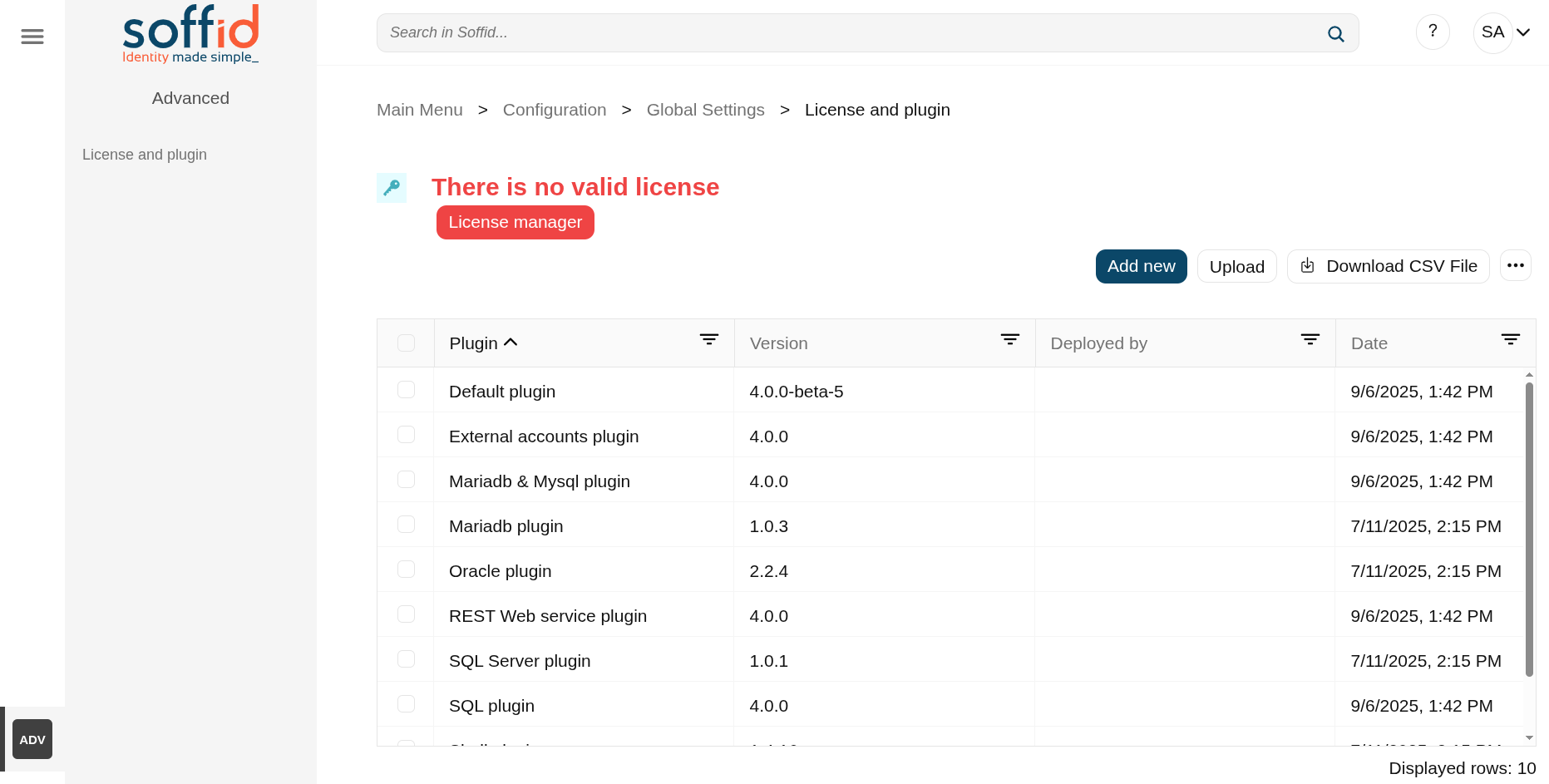Click the table's vertical scrollbar
The width and height of the screenshot is (1549, 784).
1529,529
